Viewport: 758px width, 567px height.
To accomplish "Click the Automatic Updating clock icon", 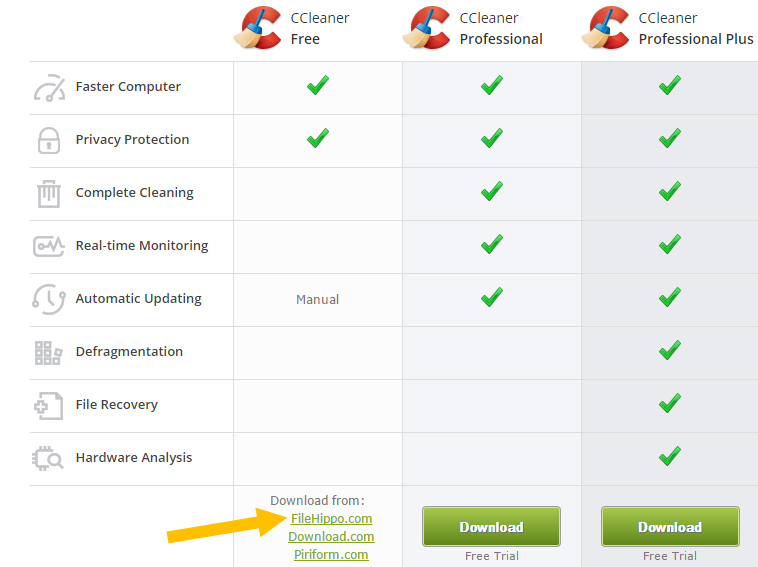I will pyautogui.click(x=49, y=299).
